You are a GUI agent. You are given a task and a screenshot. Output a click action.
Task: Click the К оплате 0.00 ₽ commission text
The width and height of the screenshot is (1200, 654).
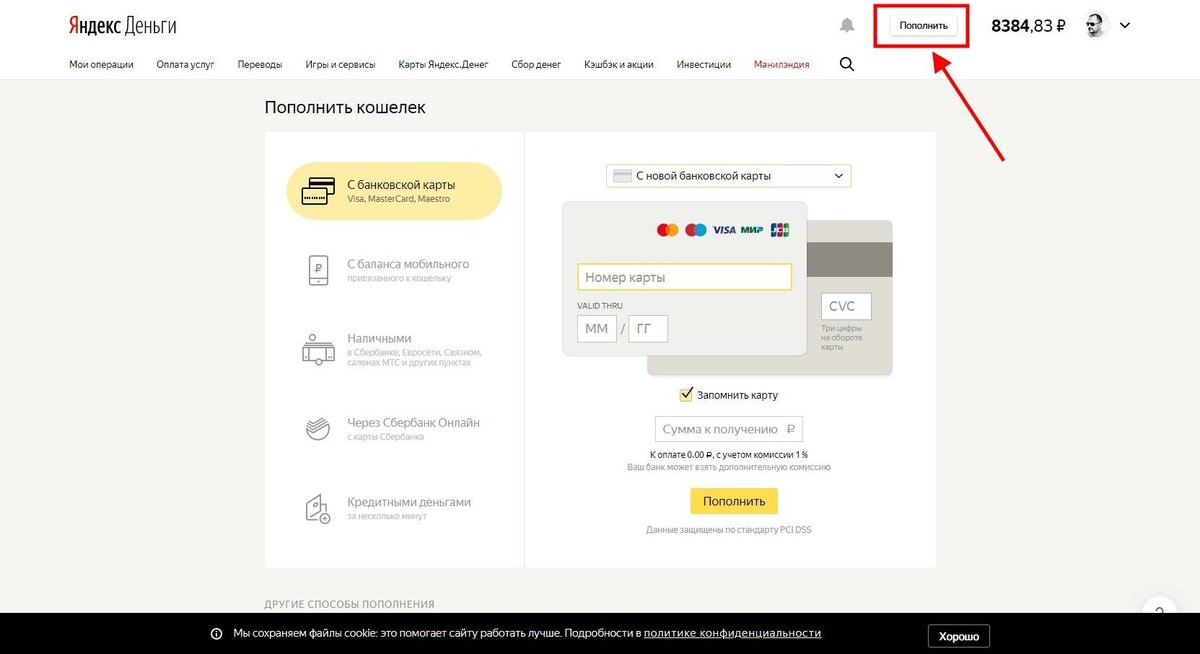point(729,454)
